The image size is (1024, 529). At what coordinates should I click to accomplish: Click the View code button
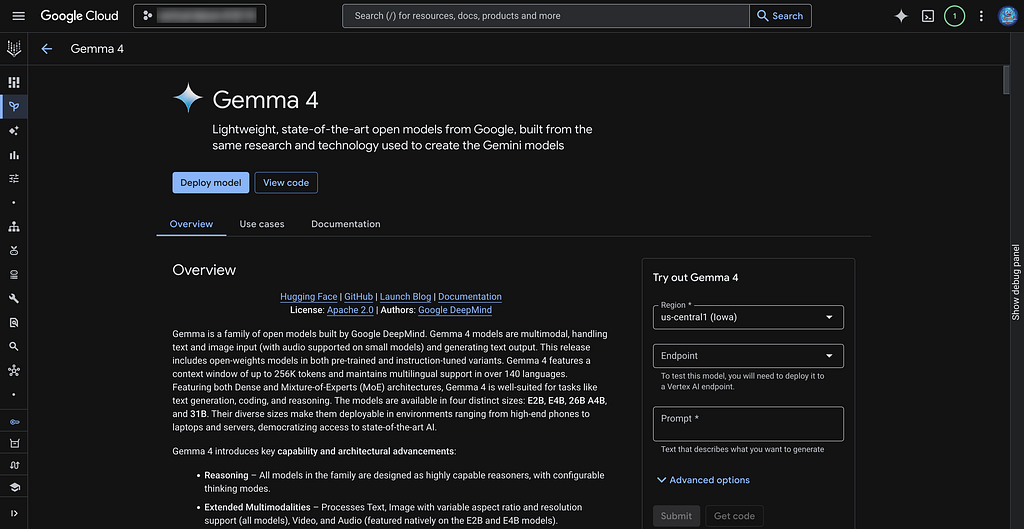pos(286,183)
